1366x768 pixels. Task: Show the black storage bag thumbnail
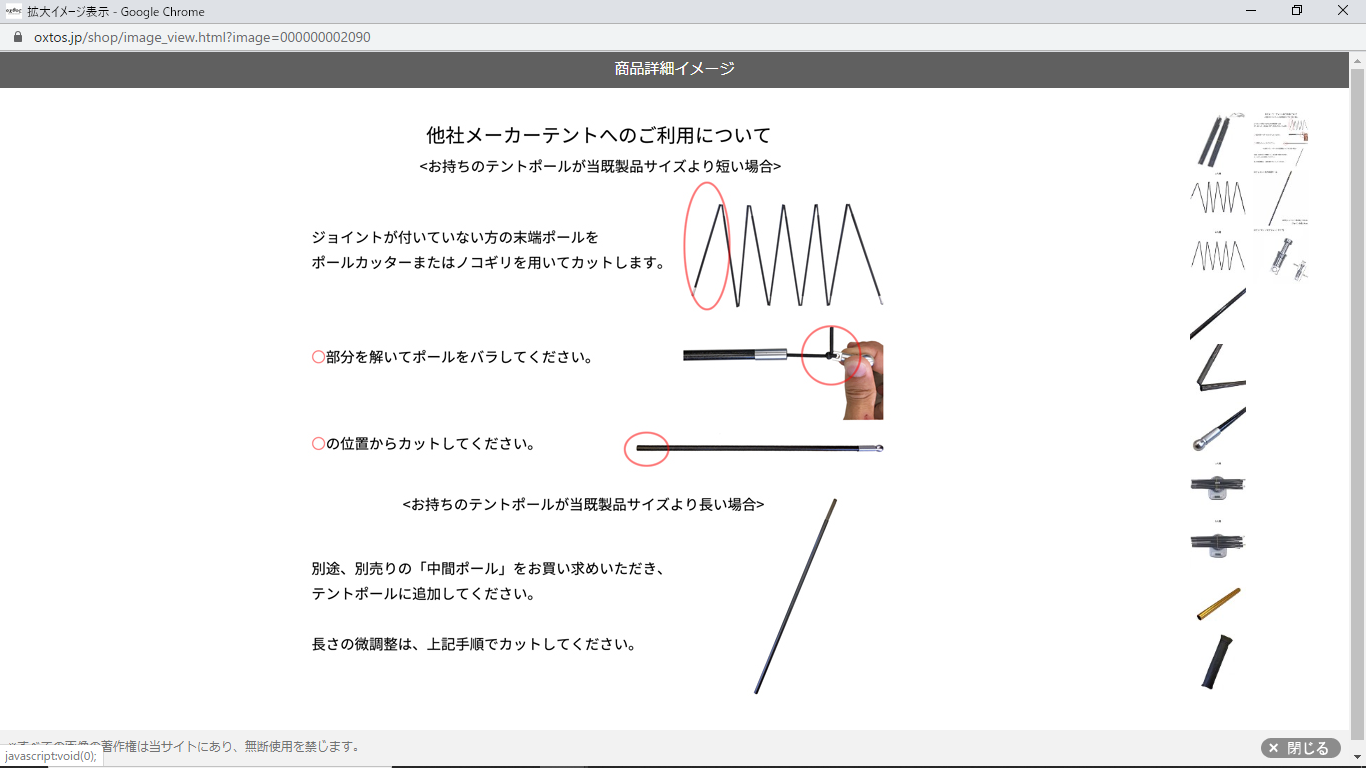coord(1217,661)
